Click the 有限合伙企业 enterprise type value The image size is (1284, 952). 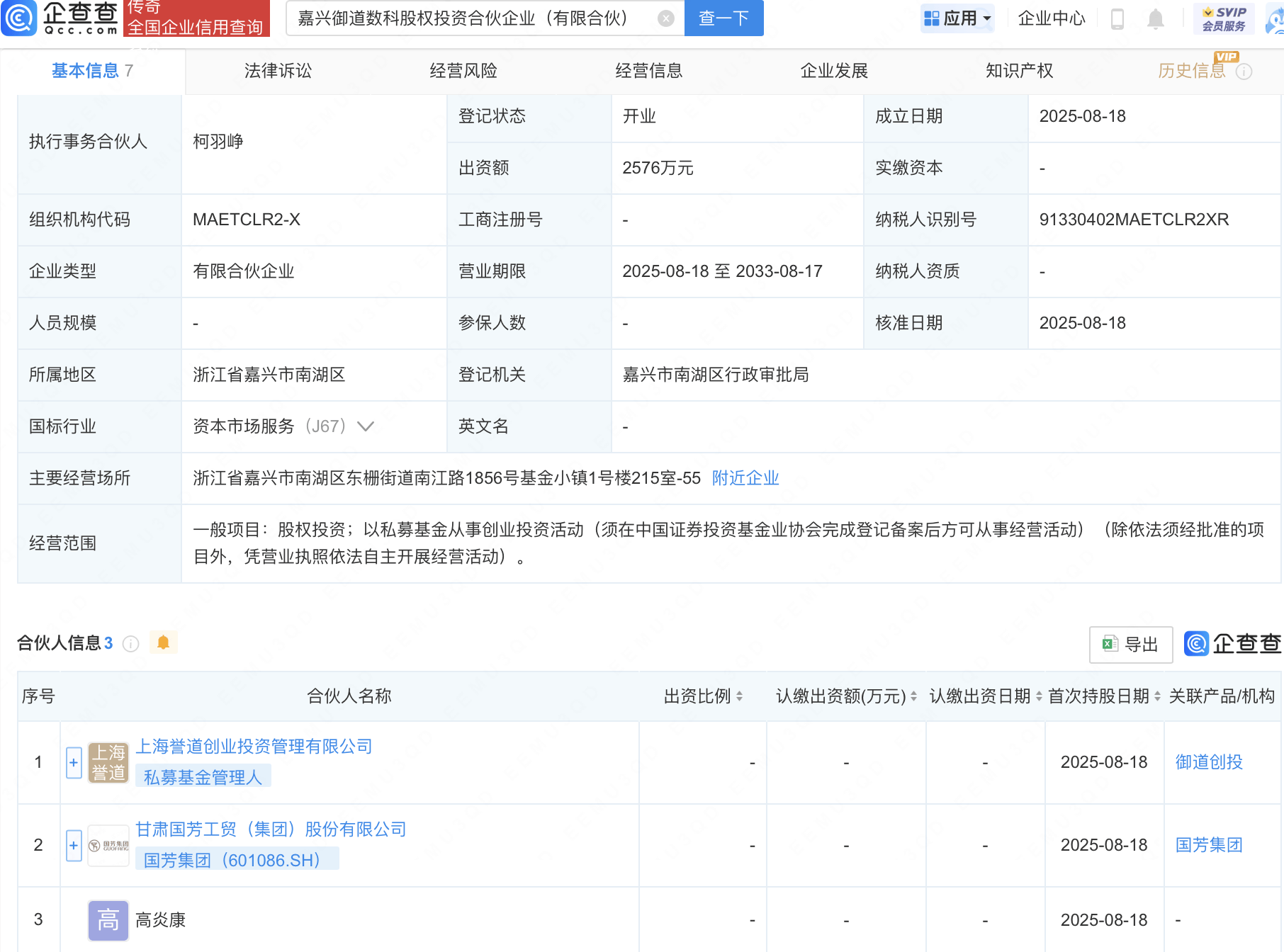tap(244, 271)
